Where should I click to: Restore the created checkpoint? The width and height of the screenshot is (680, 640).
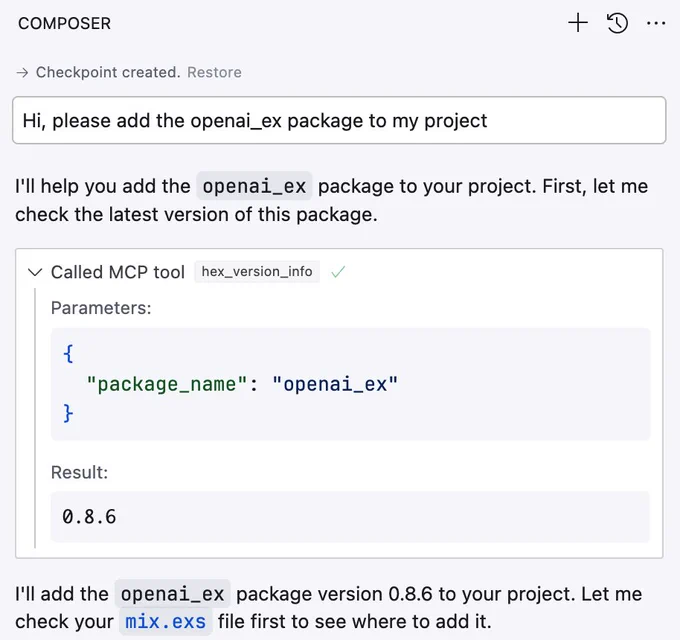tap(214, 72)
